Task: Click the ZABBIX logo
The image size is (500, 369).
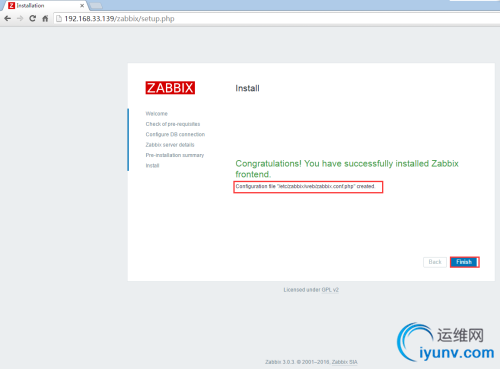Action: (x=170, y=88)
